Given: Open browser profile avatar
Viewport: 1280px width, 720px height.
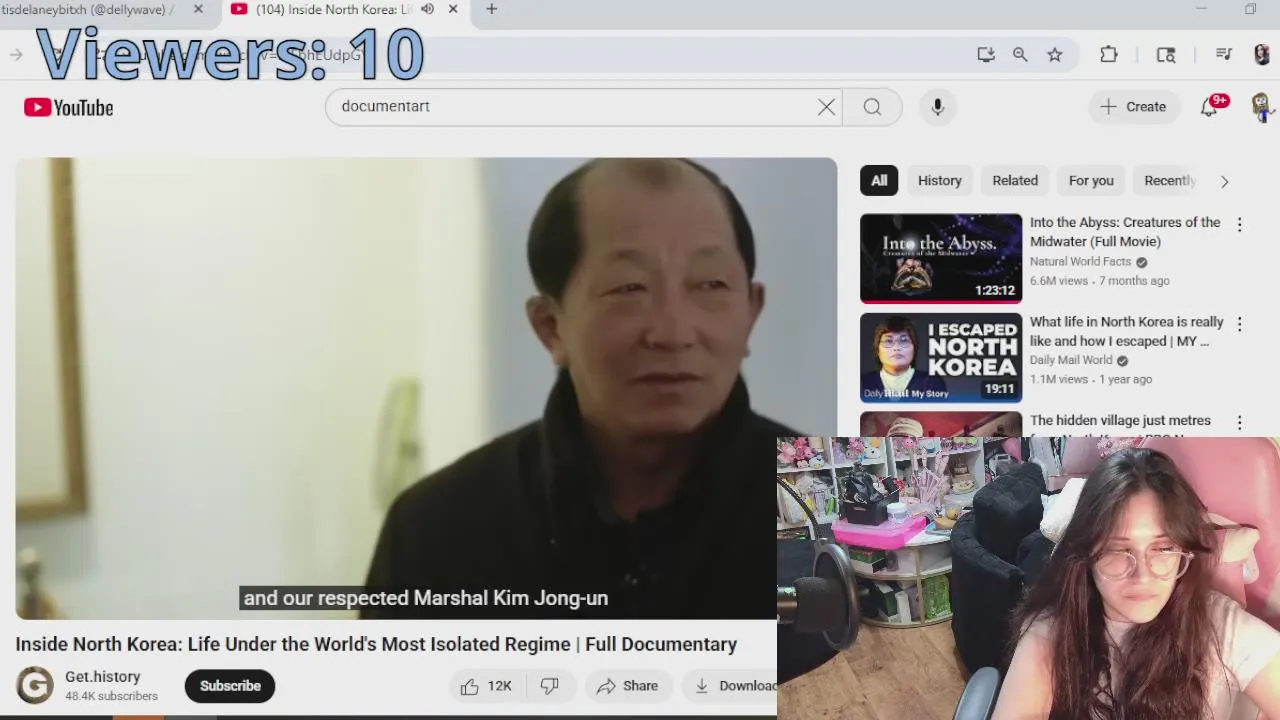Looking at the screenshot, I should click(1262, 55).
